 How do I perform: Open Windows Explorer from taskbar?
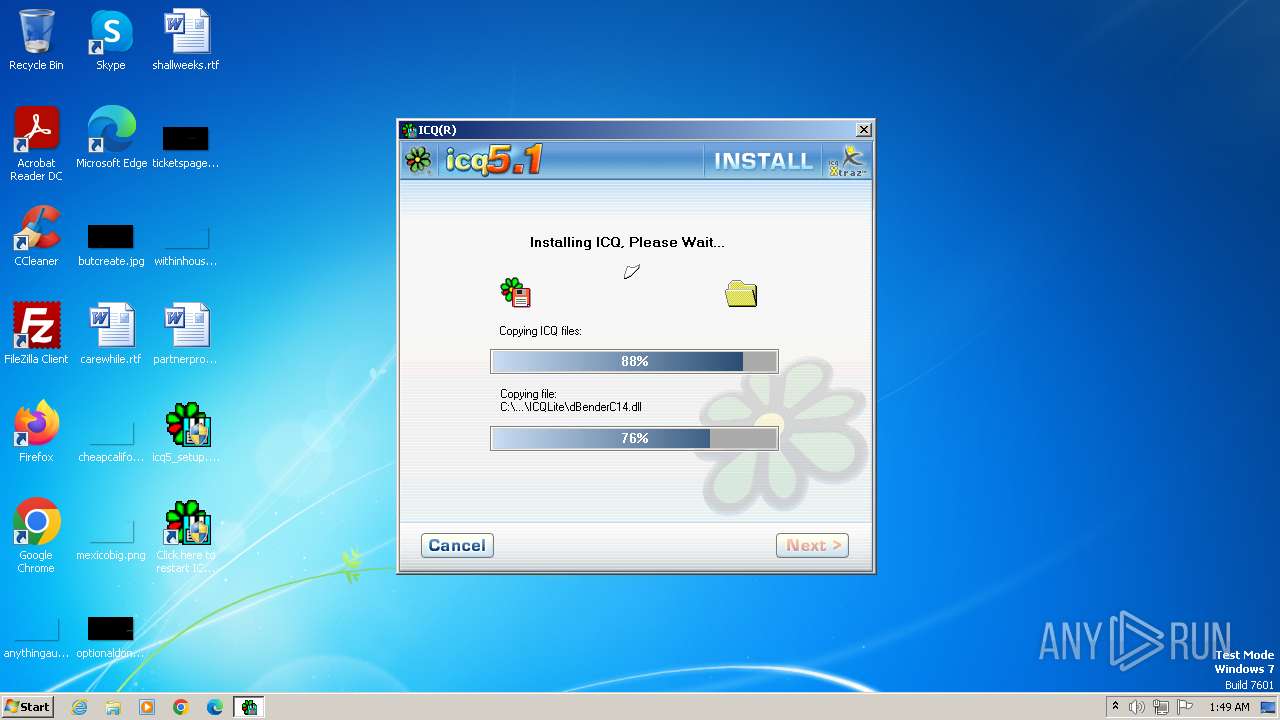point(113,707)
